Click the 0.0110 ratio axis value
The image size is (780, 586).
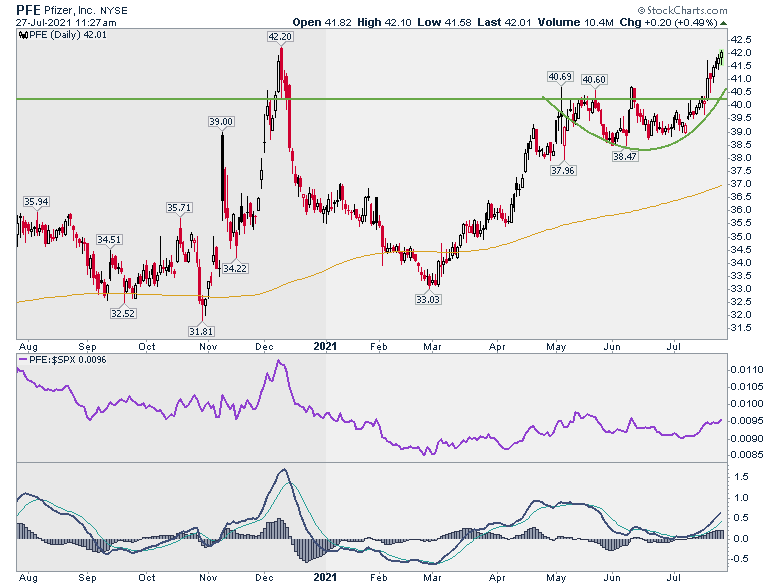point(747,370)
